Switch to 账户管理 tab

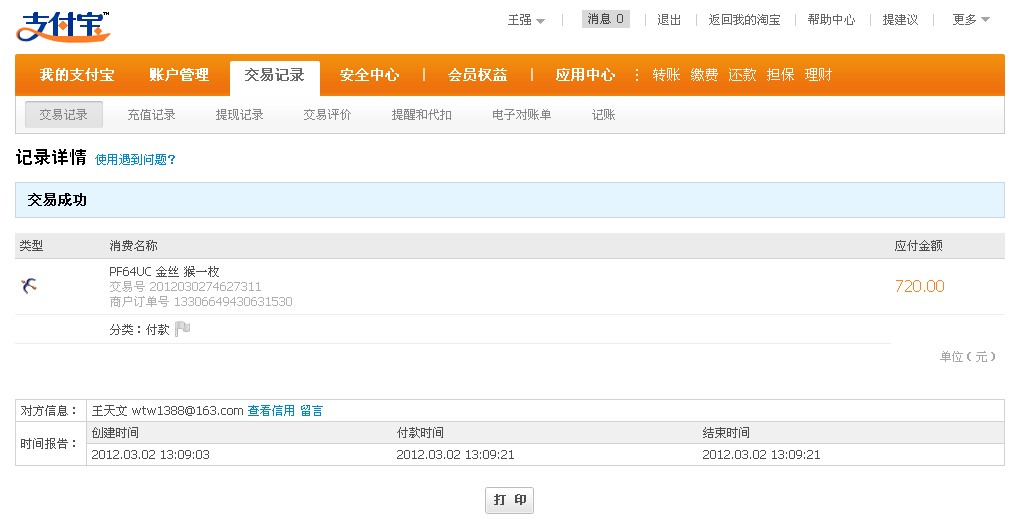pyautogui.click(x=179, y=75)
